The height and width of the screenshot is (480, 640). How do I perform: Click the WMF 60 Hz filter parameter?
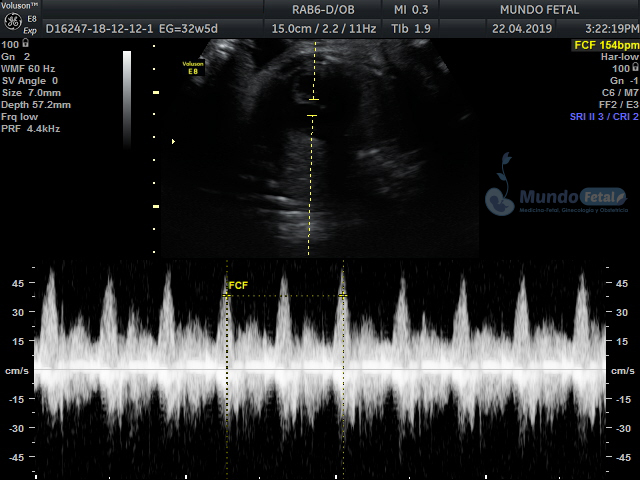29,69
